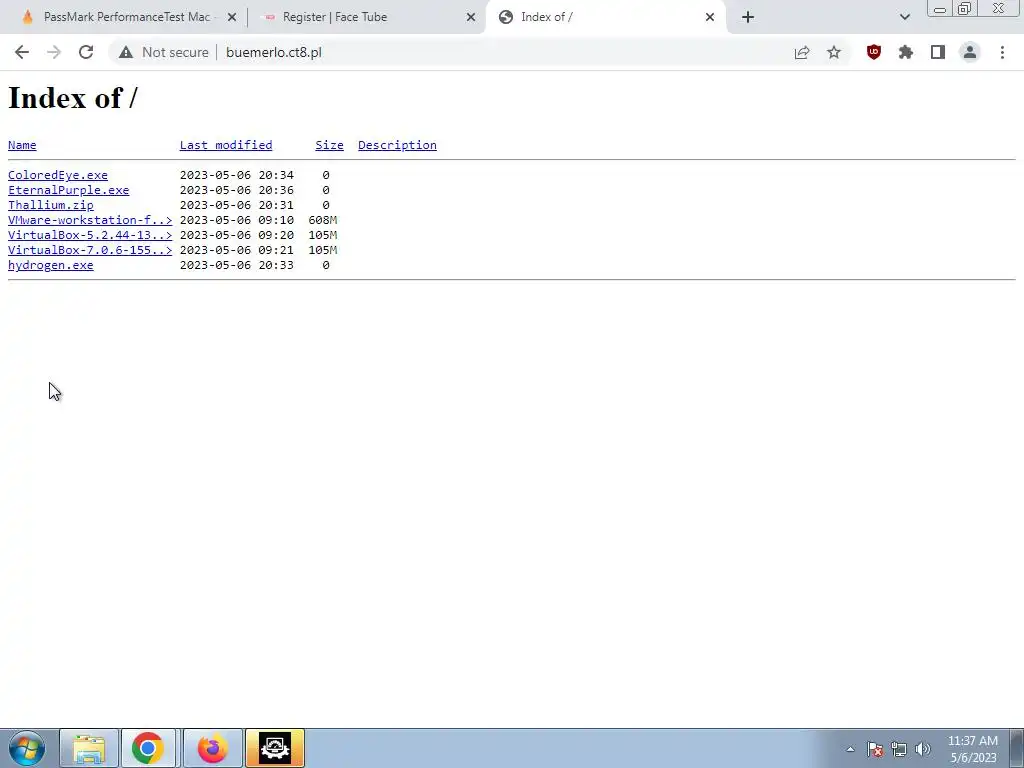Sort listing by Size
Screen dimensions: 1024x768
(329, 145)
